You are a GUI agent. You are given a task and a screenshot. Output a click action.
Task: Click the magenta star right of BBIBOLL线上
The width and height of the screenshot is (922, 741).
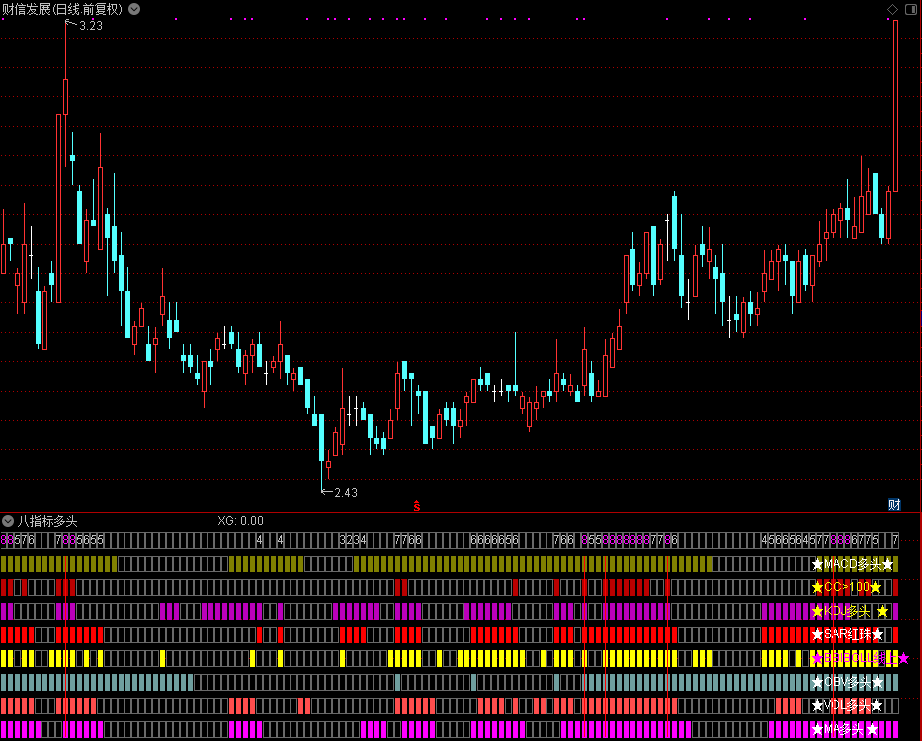(x=904, y=658)
